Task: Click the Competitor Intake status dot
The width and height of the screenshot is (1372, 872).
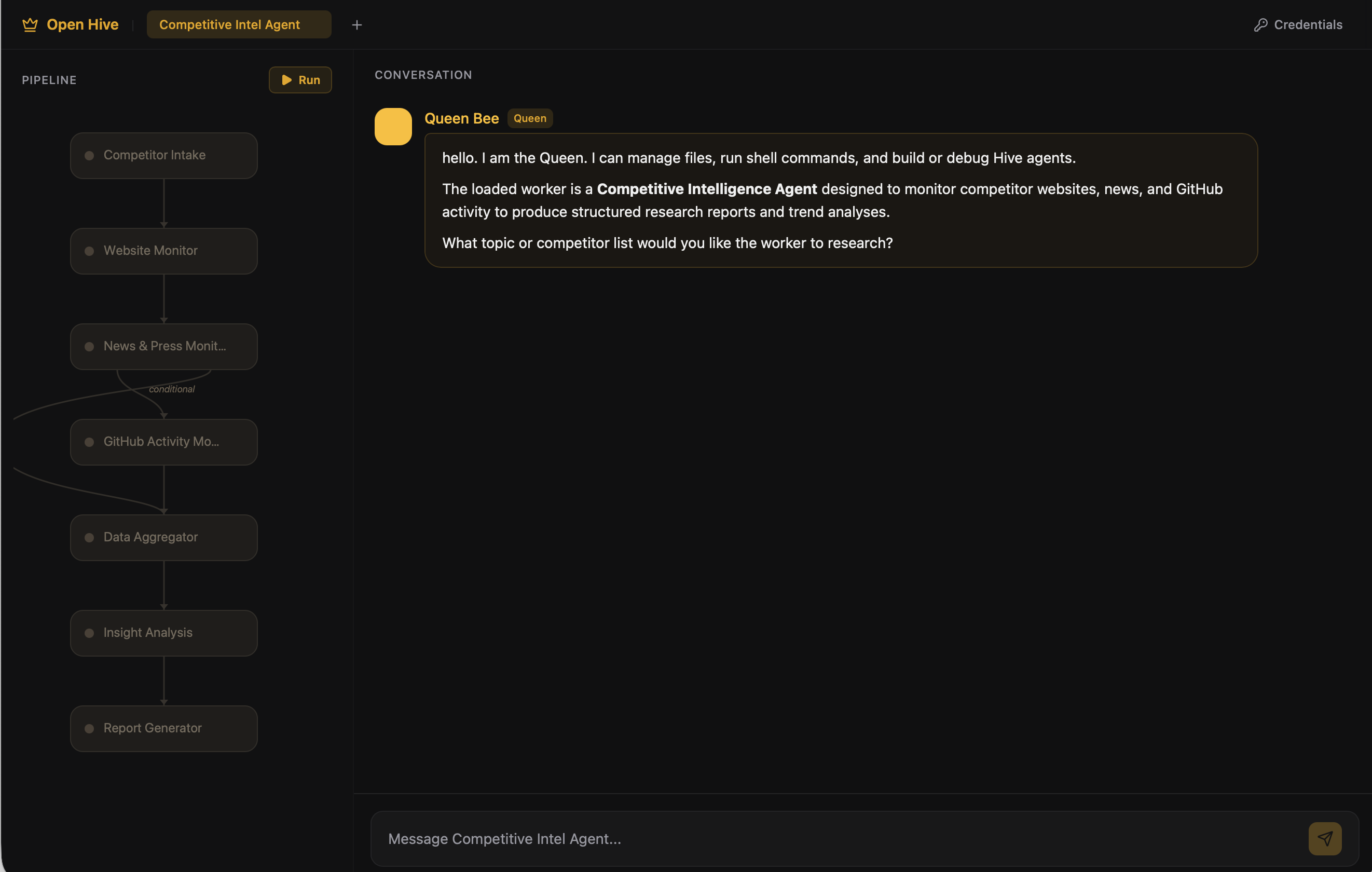Action: click(89, 156)
